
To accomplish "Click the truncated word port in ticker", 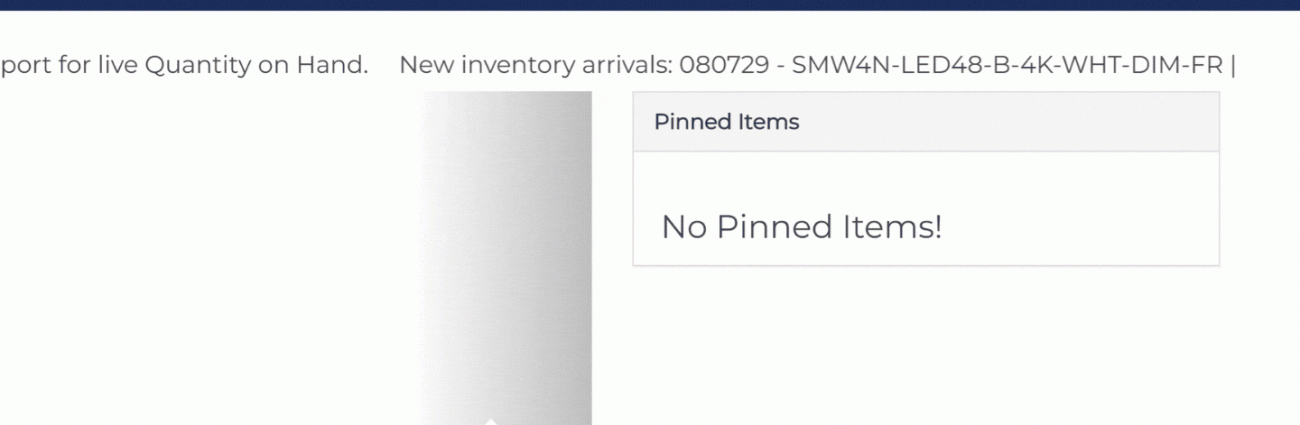I will point(22,66).
